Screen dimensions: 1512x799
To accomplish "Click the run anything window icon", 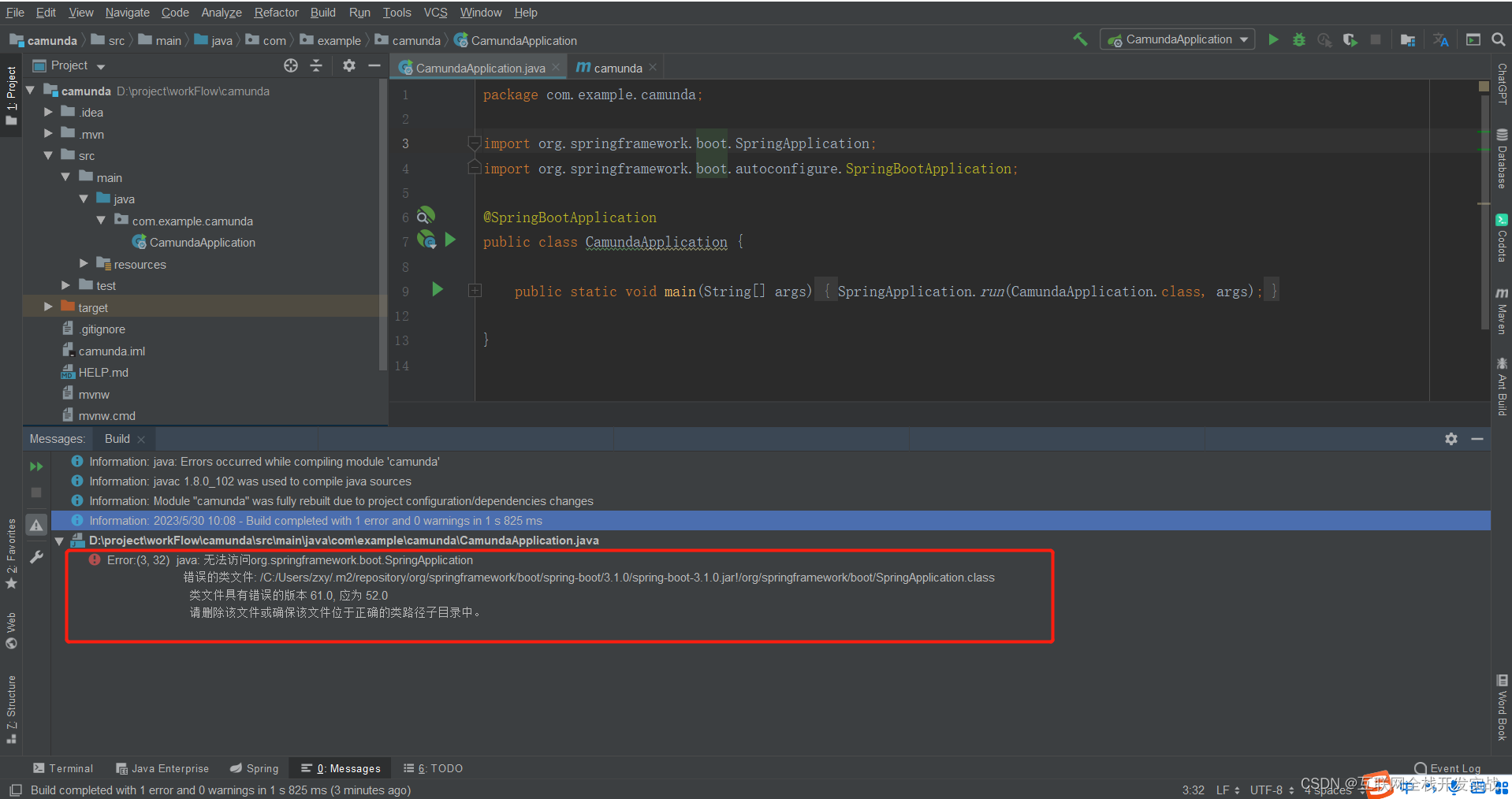I will click(1473, 39).
